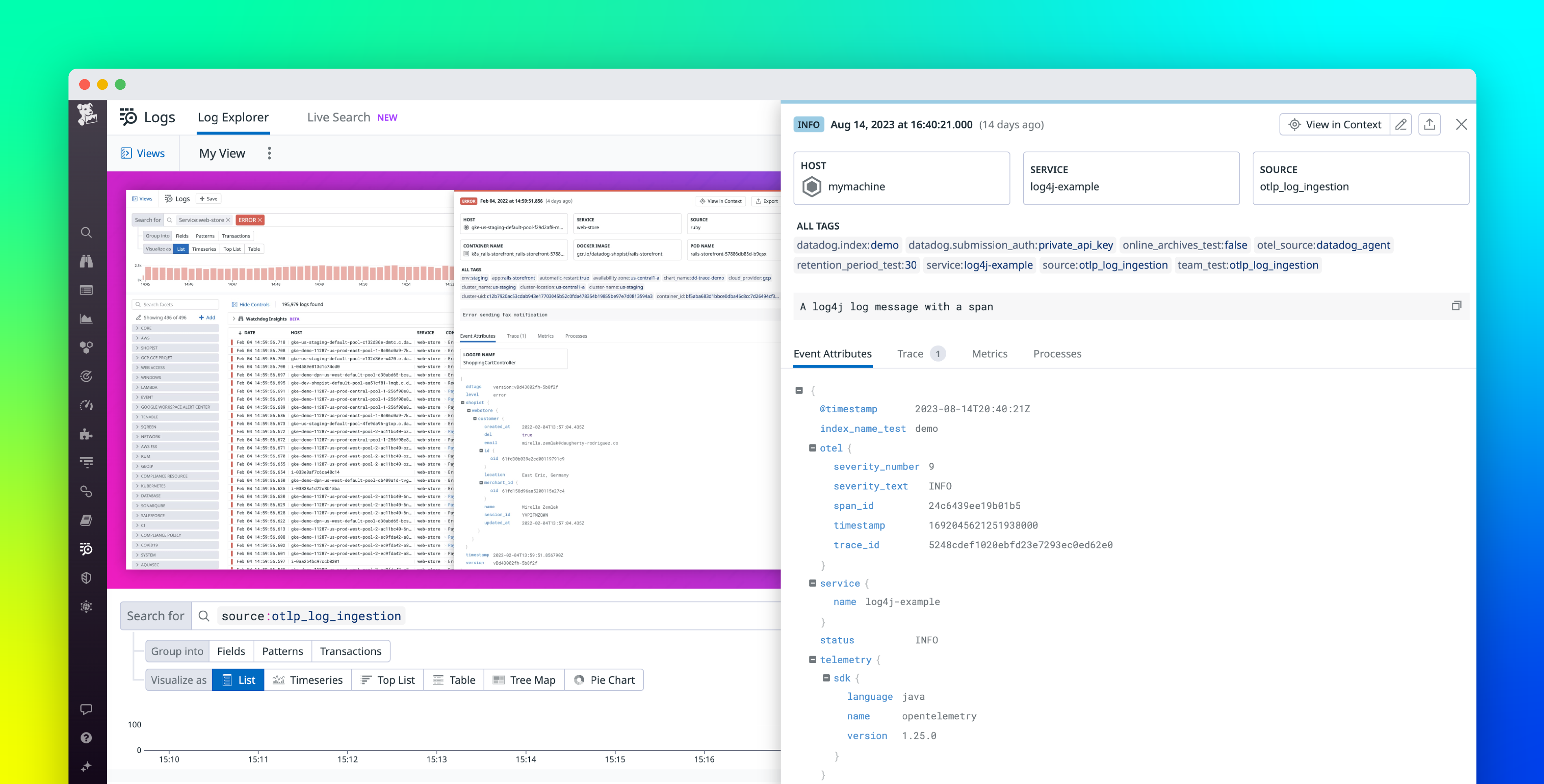
Task: Edit the log event using the pencil icon
Action: click(1401, 124)
